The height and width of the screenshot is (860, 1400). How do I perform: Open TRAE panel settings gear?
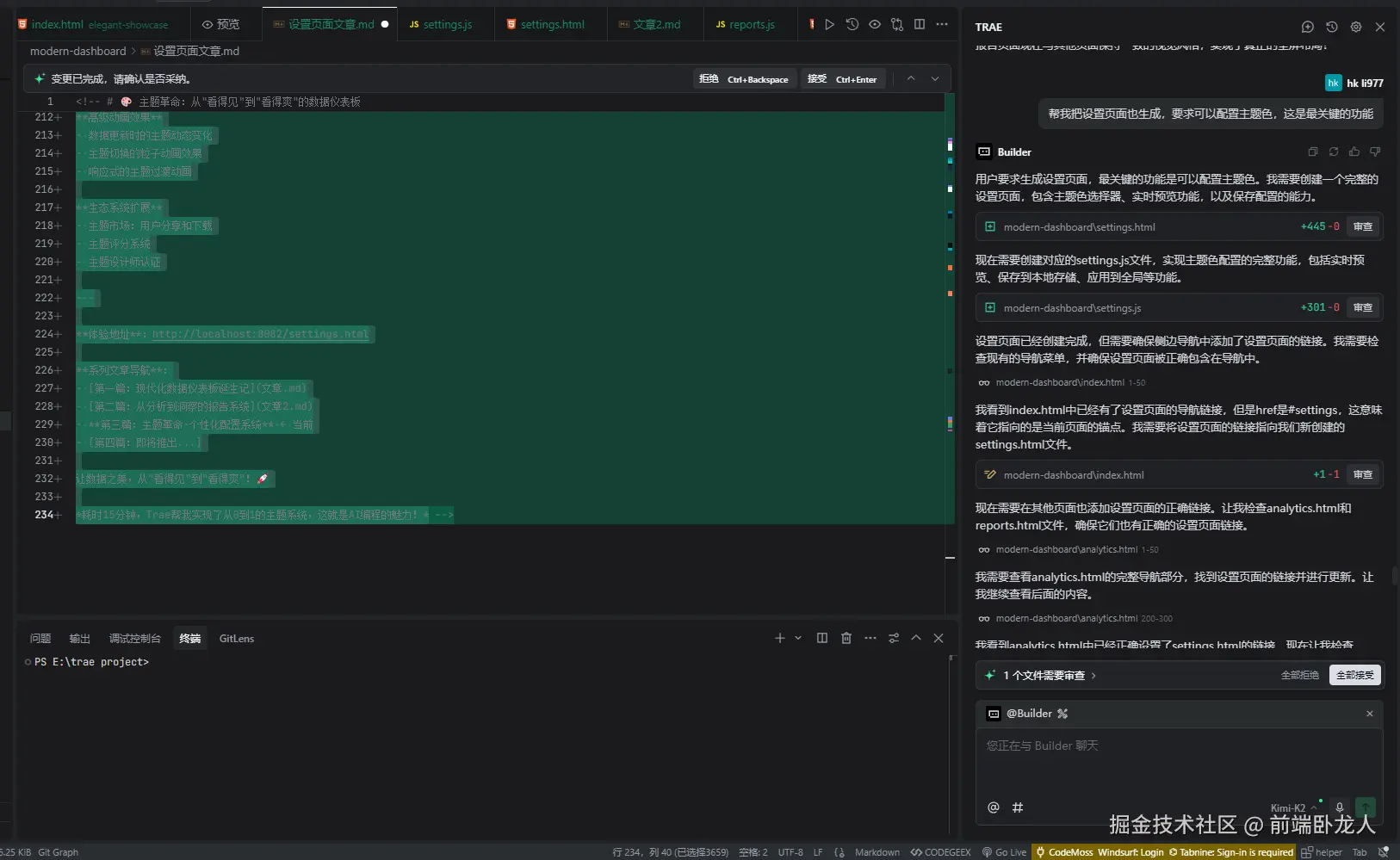coord(1355,27)
